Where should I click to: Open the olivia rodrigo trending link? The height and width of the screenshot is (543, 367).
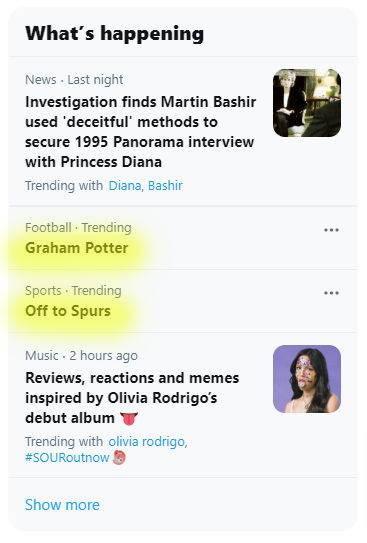click(x=147, y=442)
